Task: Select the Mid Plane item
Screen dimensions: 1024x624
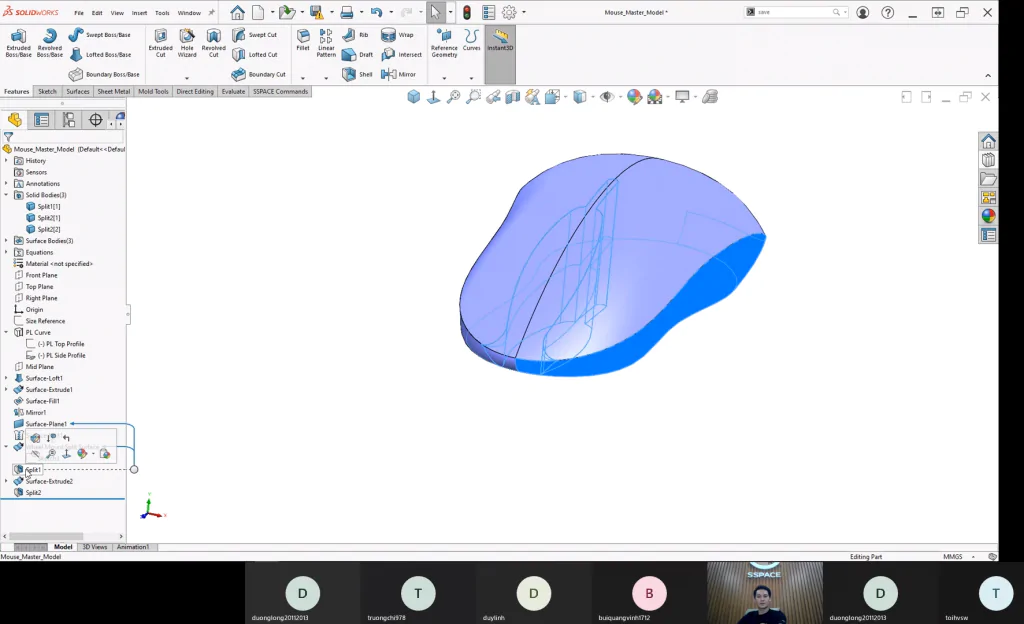Action: point(39,367)
